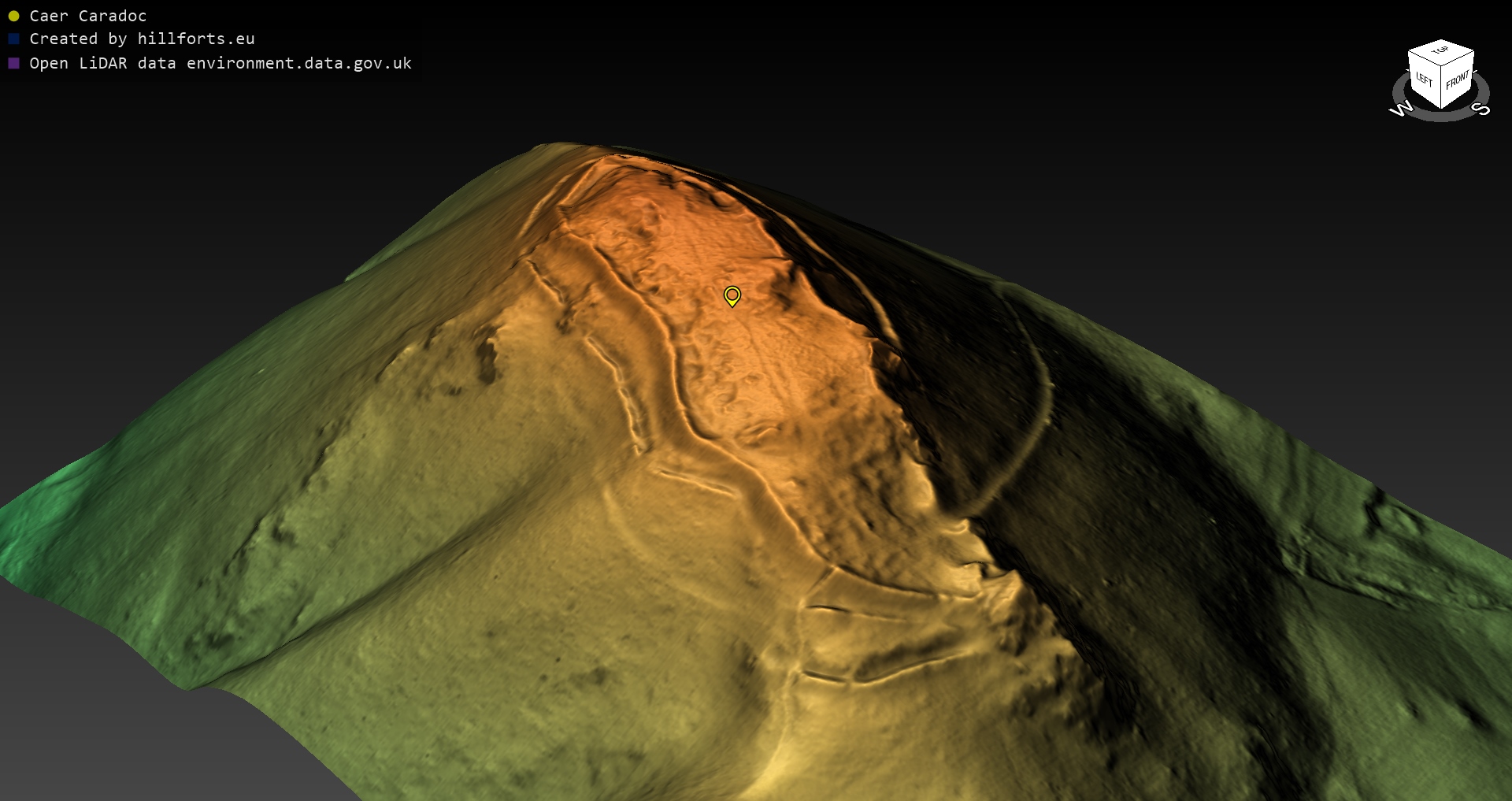The height and width of the screenshot is (801, 1512).
Task: Toggle the yellow circle legend marker
Action: click(13, 16)
